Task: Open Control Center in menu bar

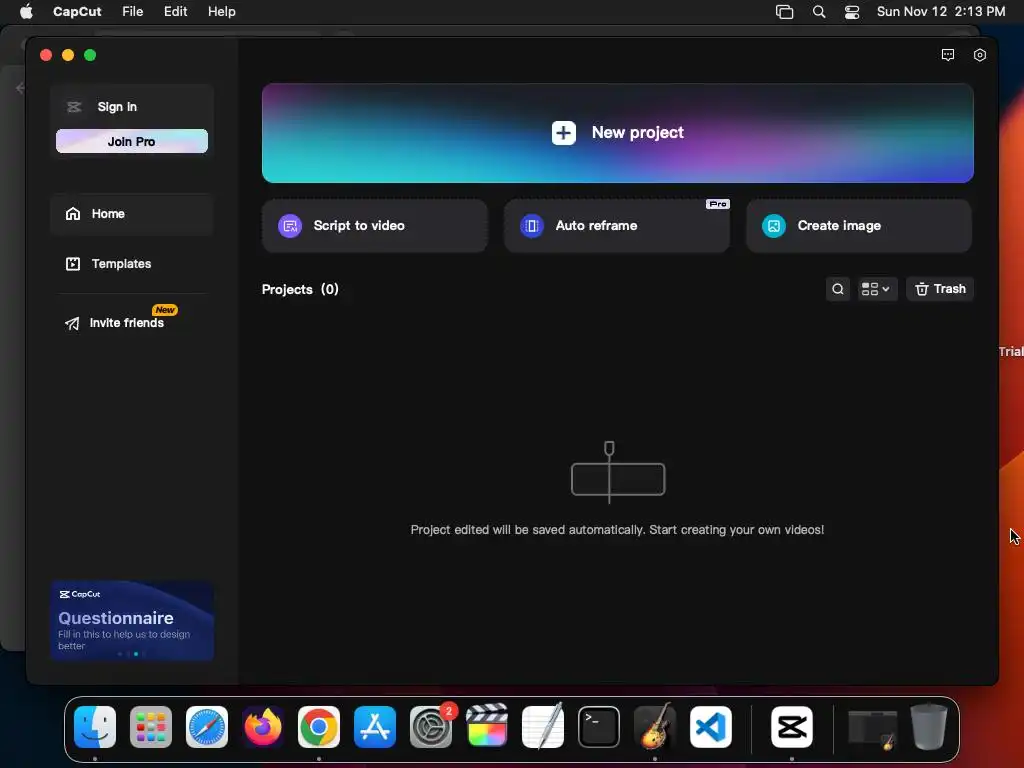Action: 852,12
